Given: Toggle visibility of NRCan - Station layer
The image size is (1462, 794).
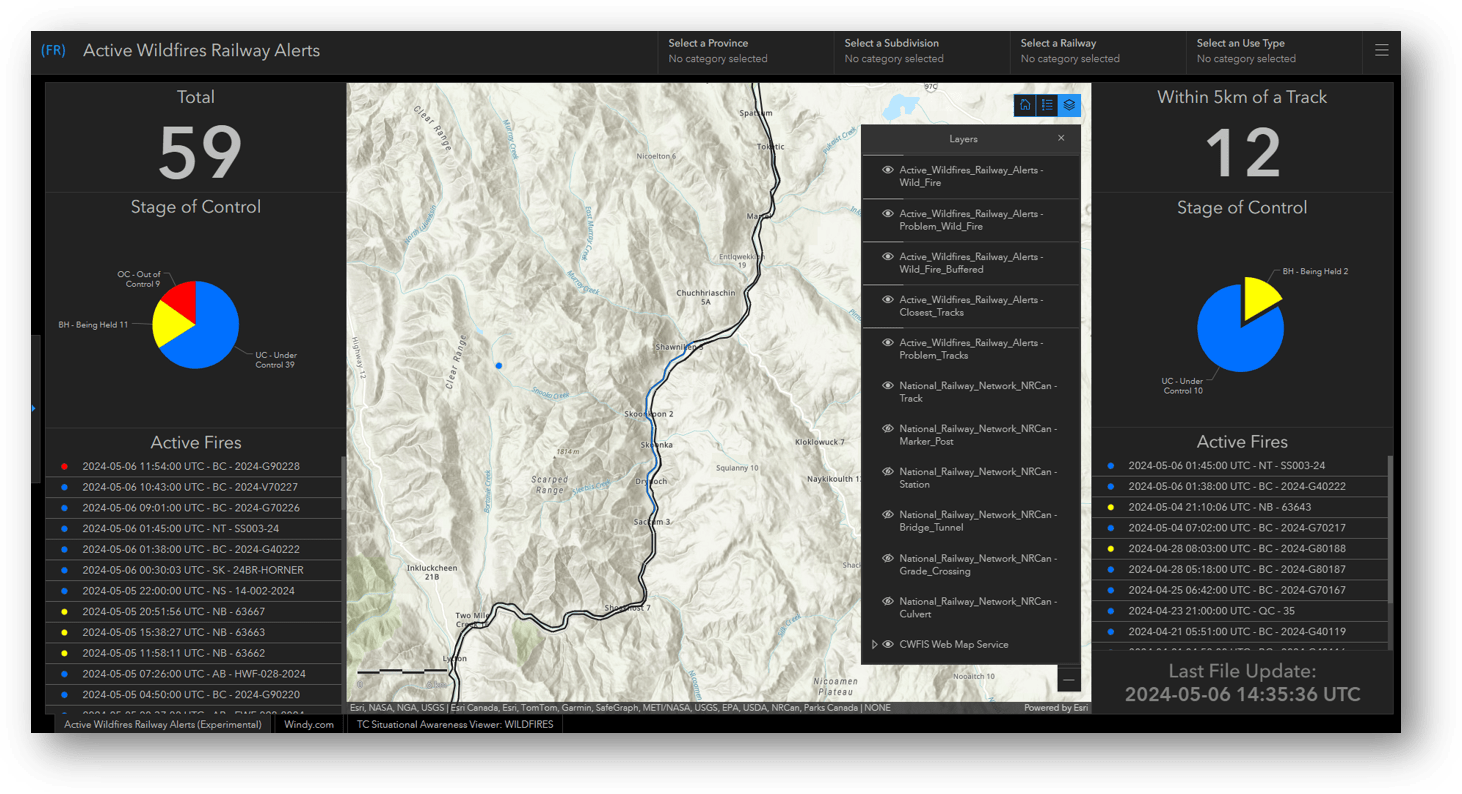Looking at the screenshot, I should point(887,471).
